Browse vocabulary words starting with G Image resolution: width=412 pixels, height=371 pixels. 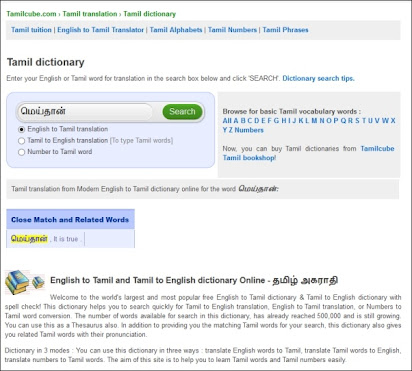point(276,121)
